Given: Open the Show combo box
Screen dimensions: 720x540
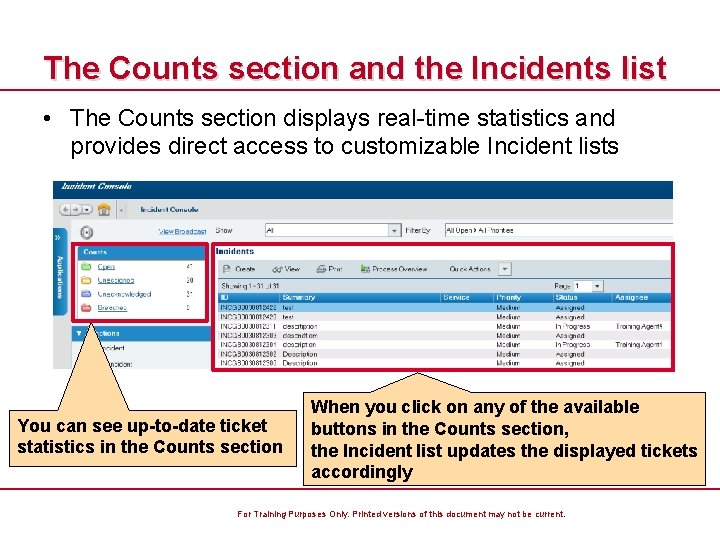Looking at the screenshot, I should click(x=333, y=230).
